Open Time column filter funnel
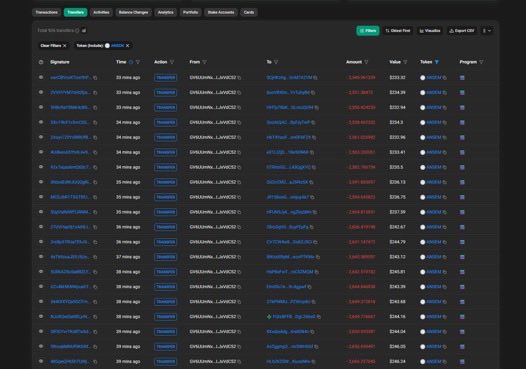 138,62
